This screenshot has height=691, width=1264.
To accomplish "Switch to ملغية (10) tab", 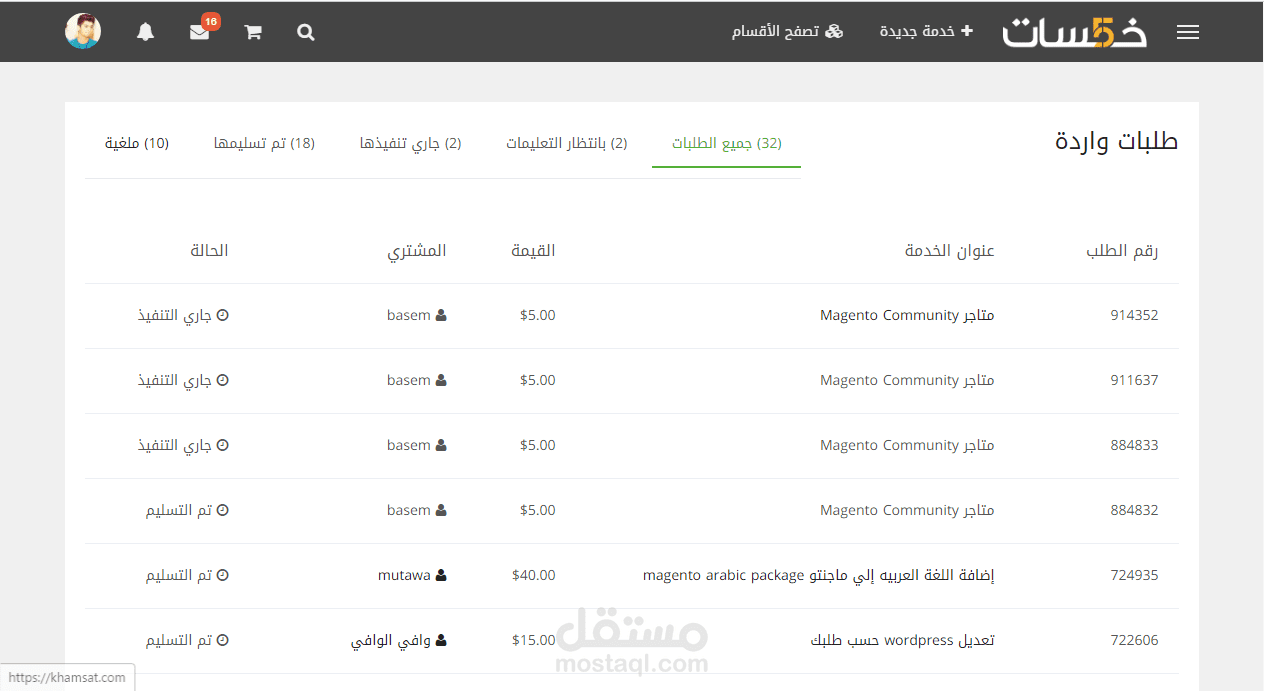I will (137, 143).
